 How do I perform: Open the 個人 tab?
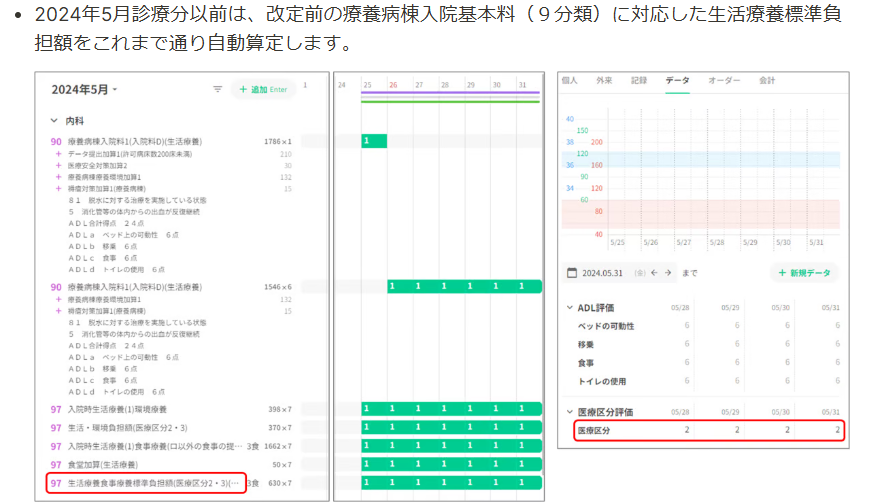point(569,81)
